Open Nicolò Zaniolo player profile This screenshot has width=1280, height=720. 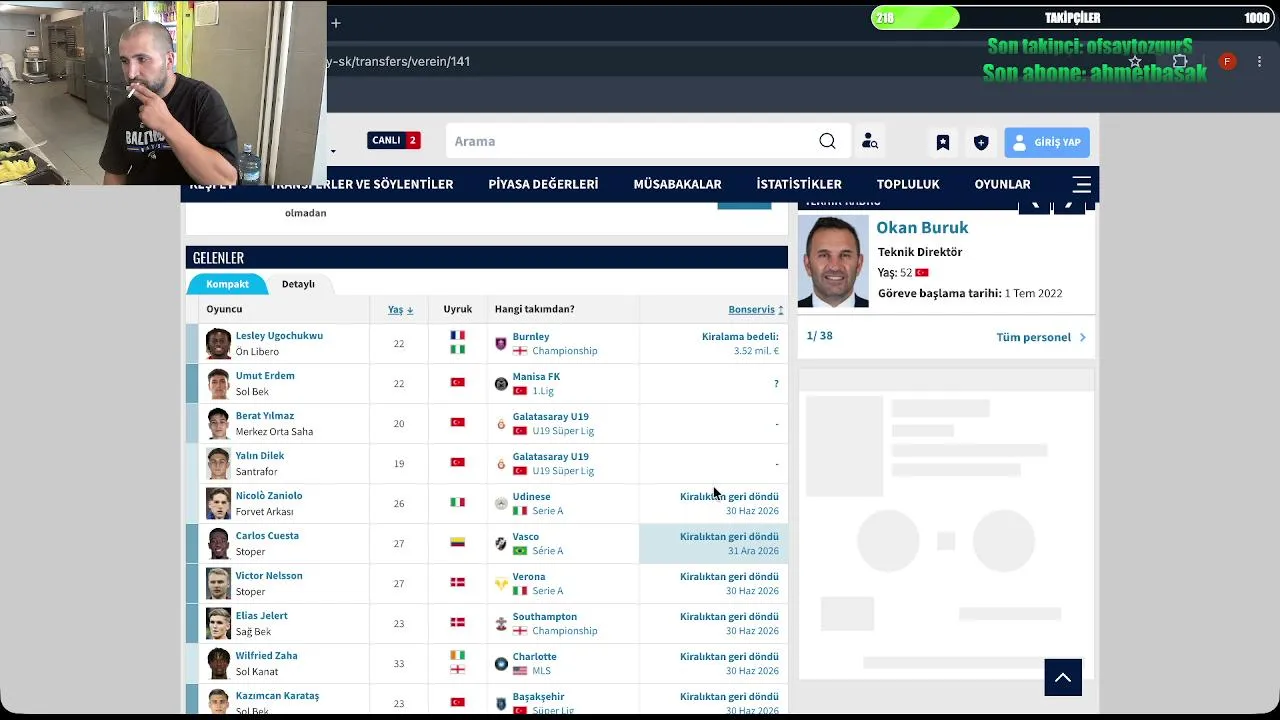[x=269, y=496]
